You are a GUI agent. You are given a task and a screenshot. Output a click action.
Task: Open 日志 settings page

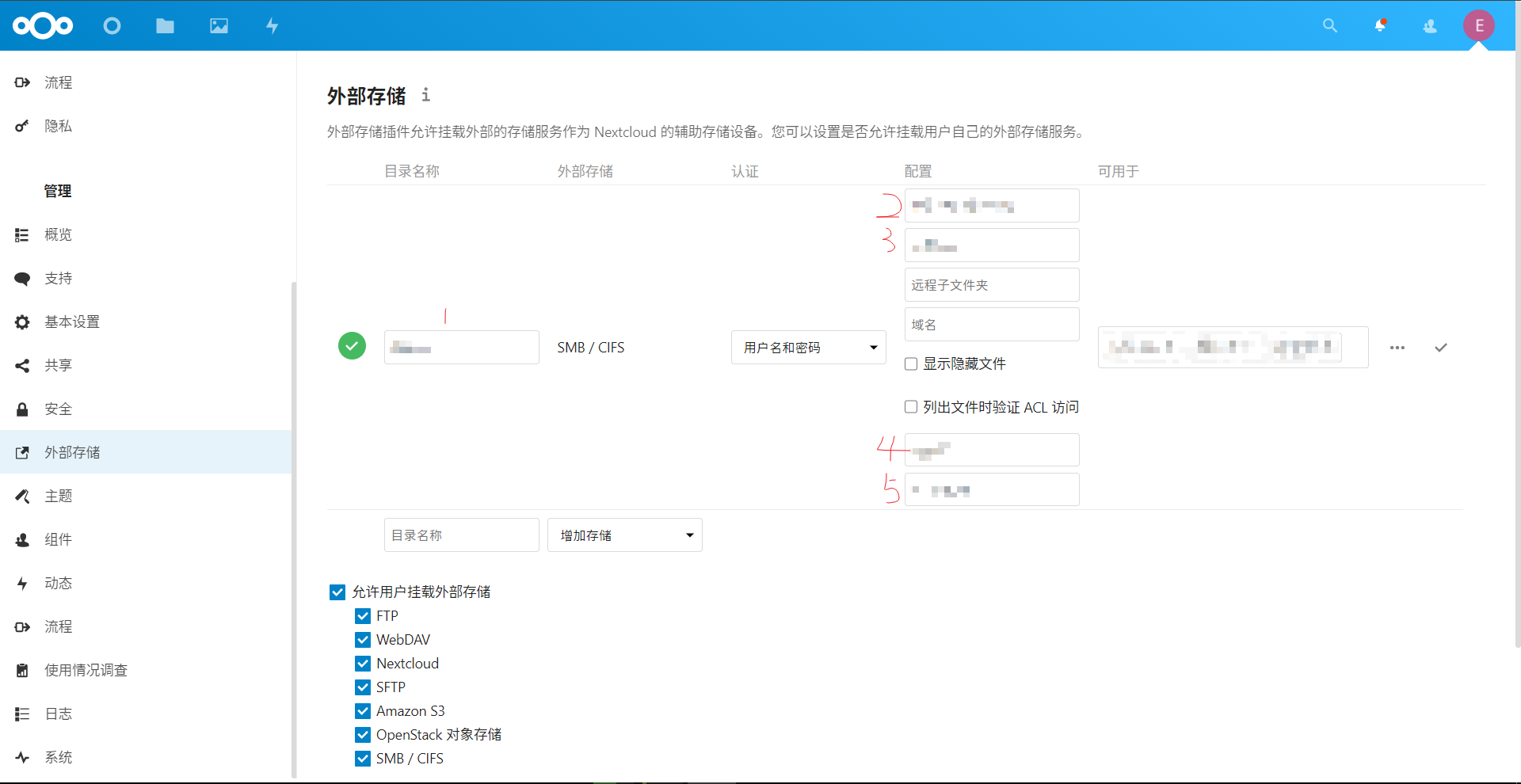coord(146,714)
